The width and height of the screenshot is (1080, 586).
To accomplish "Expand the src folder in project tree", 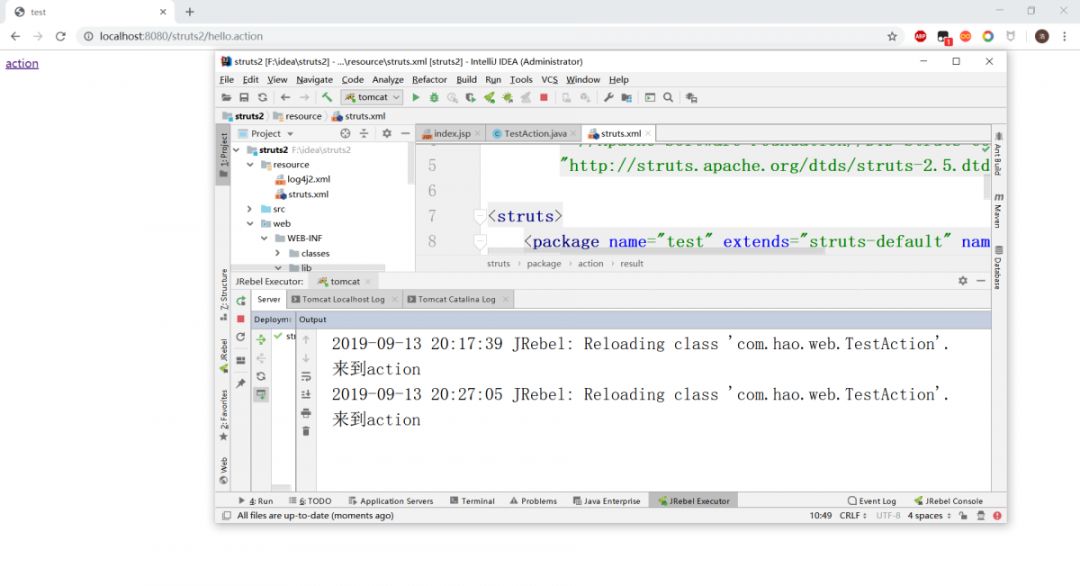I will click(x=251, y=209).
